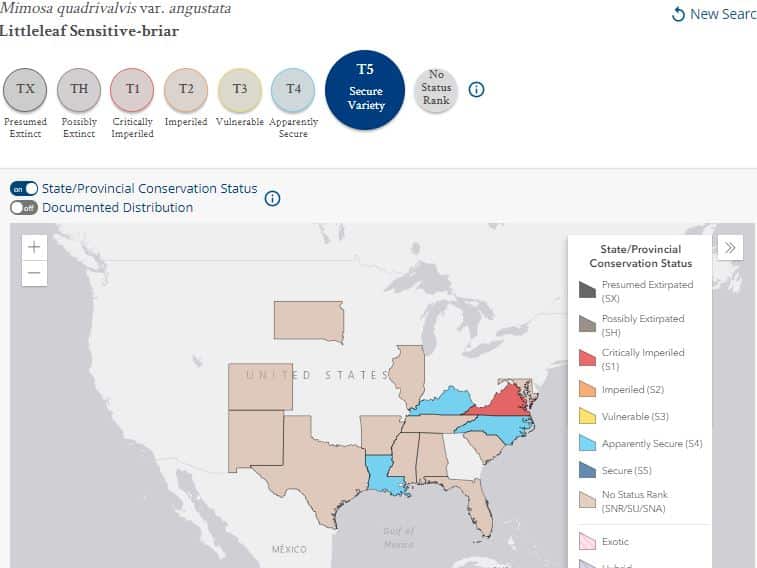Click the TH Possibly Extinct rank circle
The width and height of the screenshot is (757, 568).
coord(79,90)
